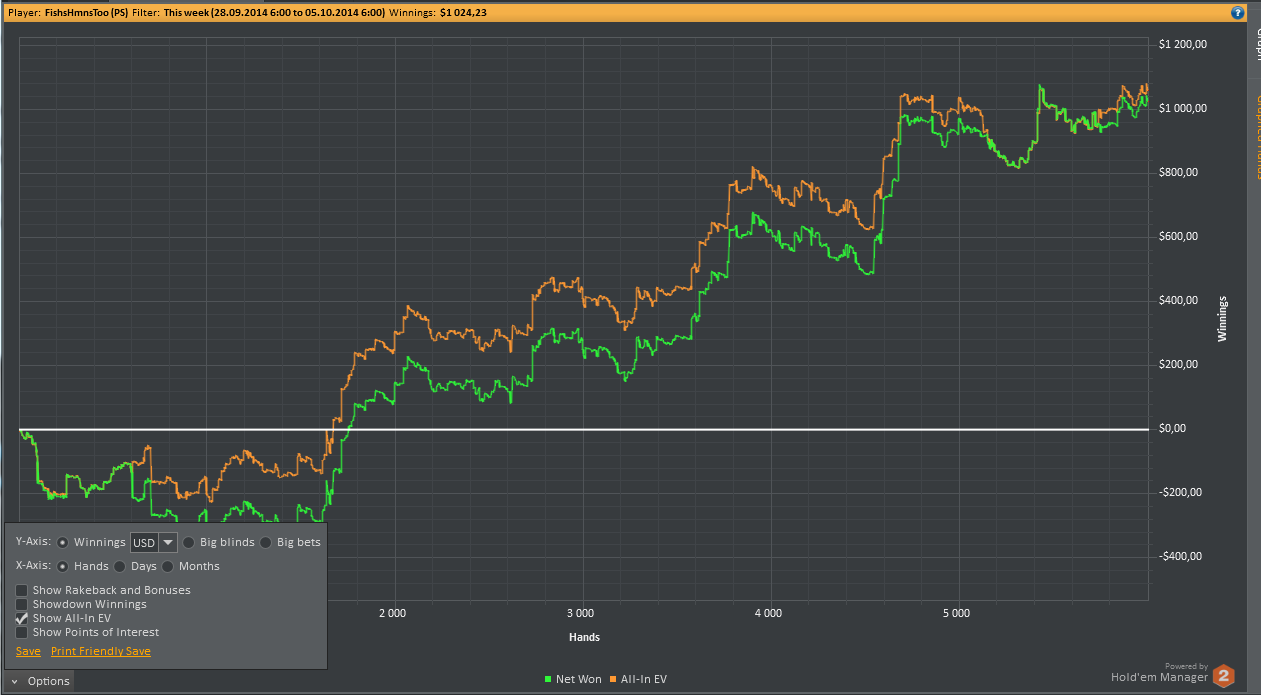1261x695 pixels.
Task: Click Print Friendly Save link
Action: (x=101, y=651)
